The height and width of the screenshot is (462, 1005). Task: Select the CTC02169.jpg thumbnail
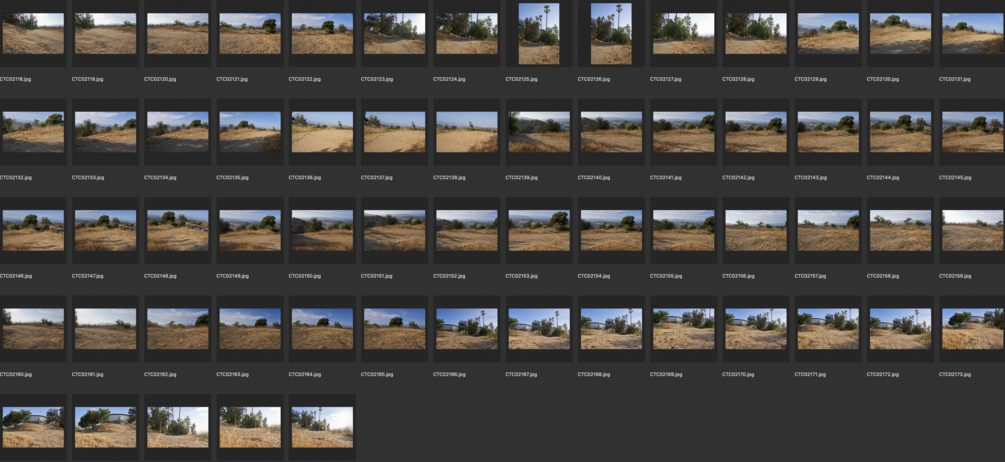coord(684,329)
